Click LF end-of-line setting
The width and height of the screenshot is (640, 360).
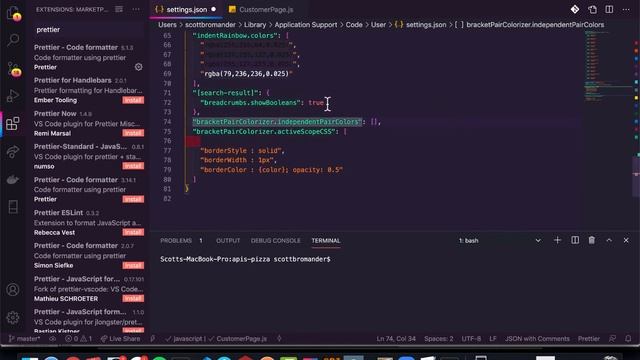(493, 339)
